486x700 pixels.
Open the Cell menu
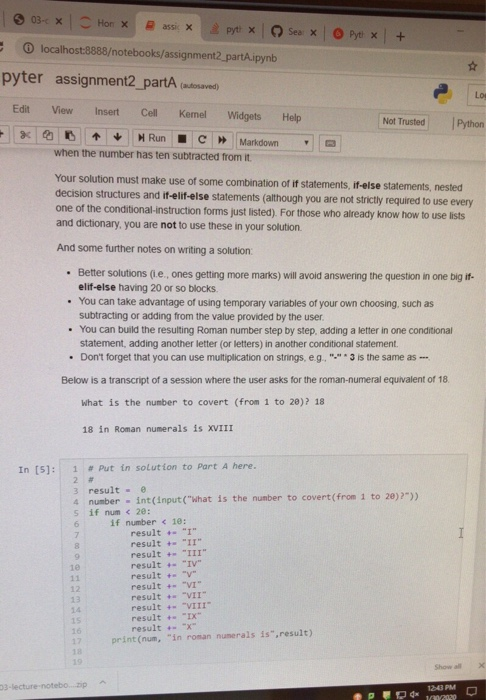149,113
